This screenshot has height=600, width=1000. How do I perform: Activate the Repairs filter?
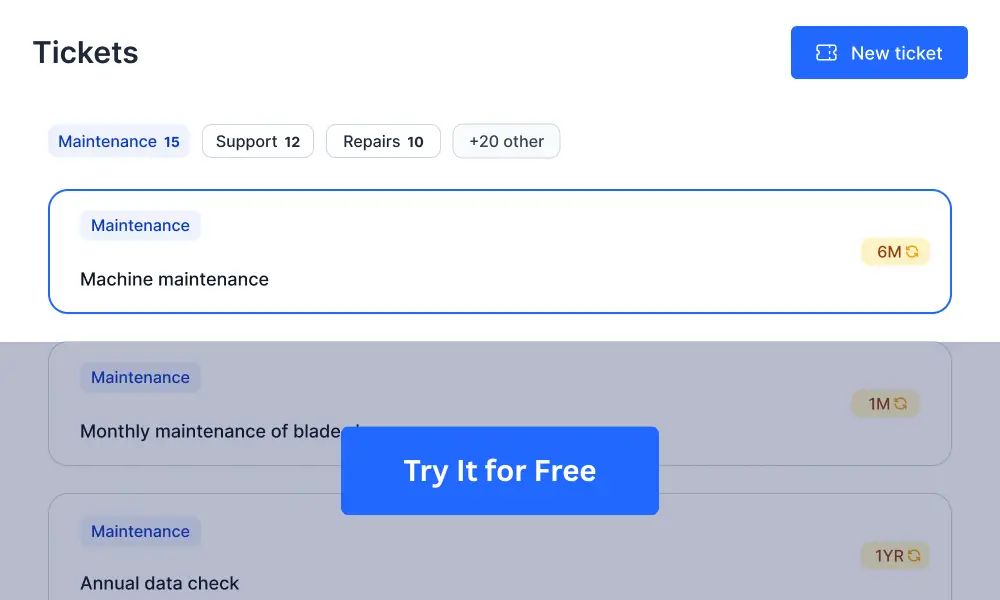(x=383, y=141)
